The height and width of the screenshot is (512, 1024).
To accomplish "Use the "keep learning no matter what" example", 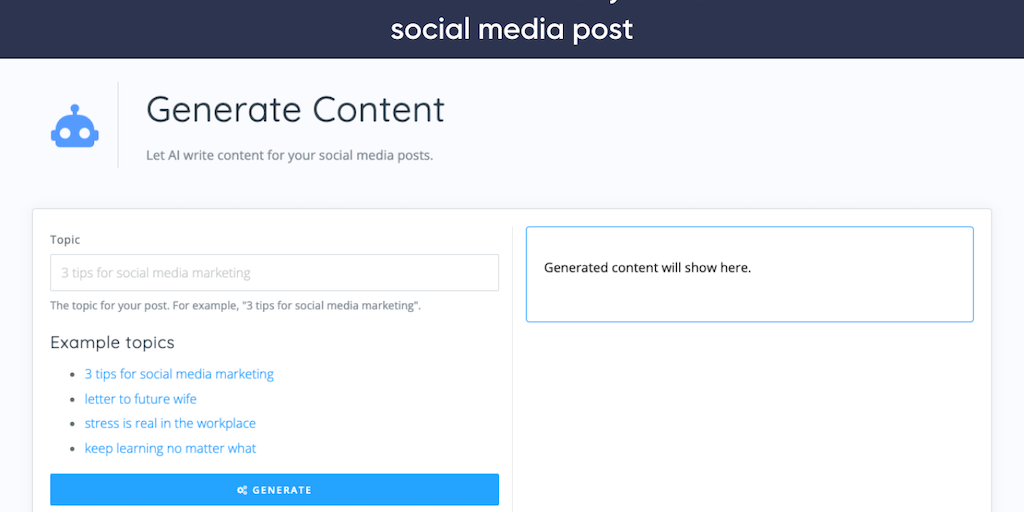I will (170, 448).
